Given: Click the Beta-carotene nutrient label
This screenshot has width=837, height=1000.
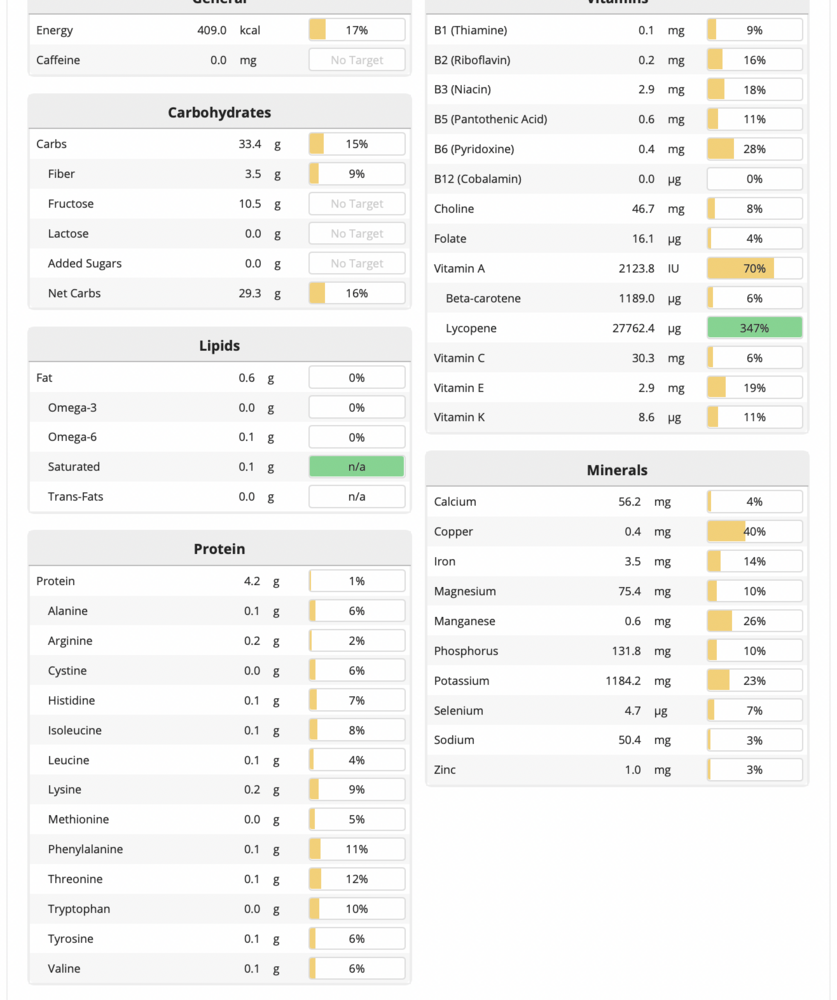Looking at the screenshot, I should [483, 299].
